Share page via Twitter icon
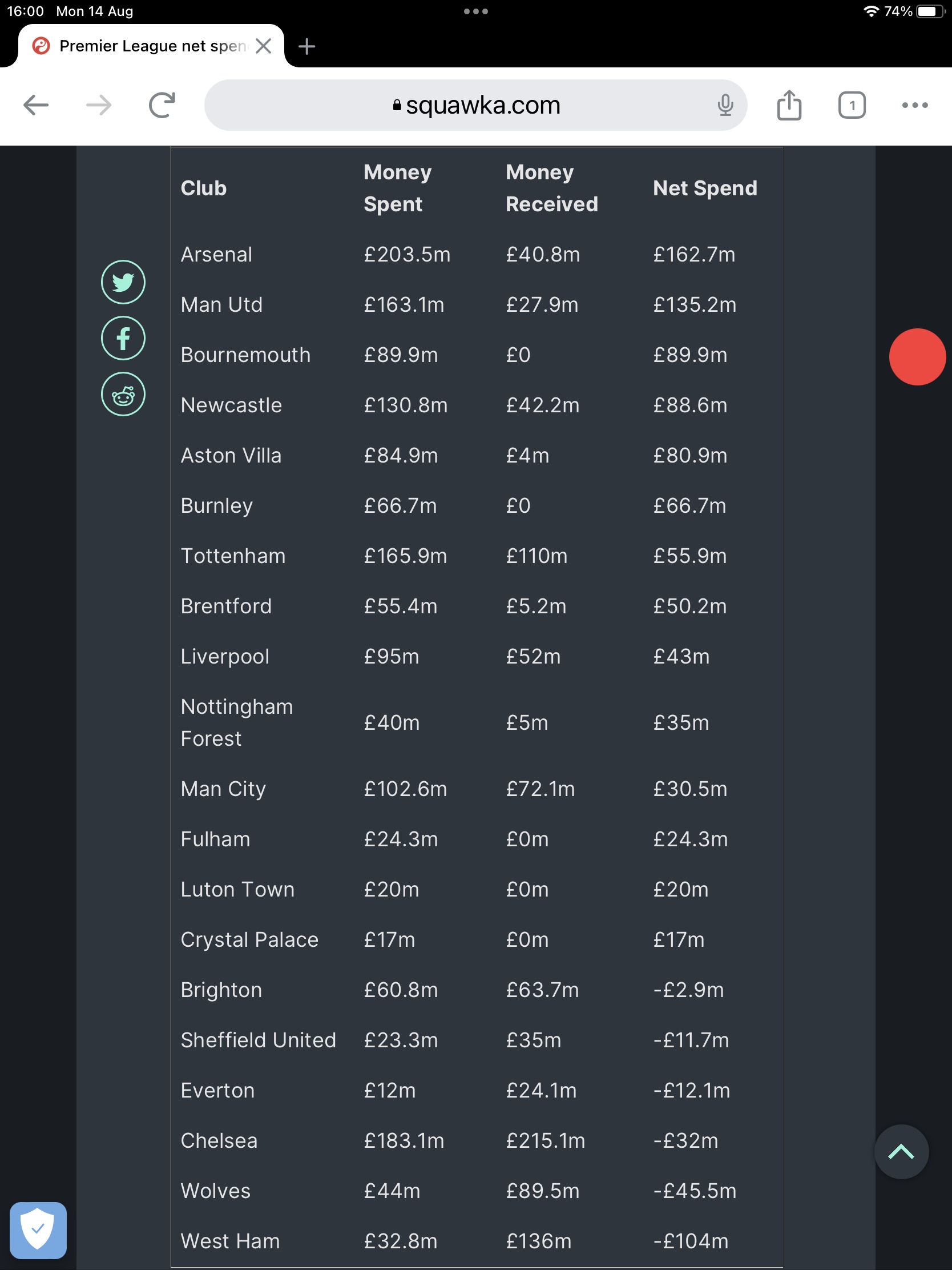 pos(123,282)
